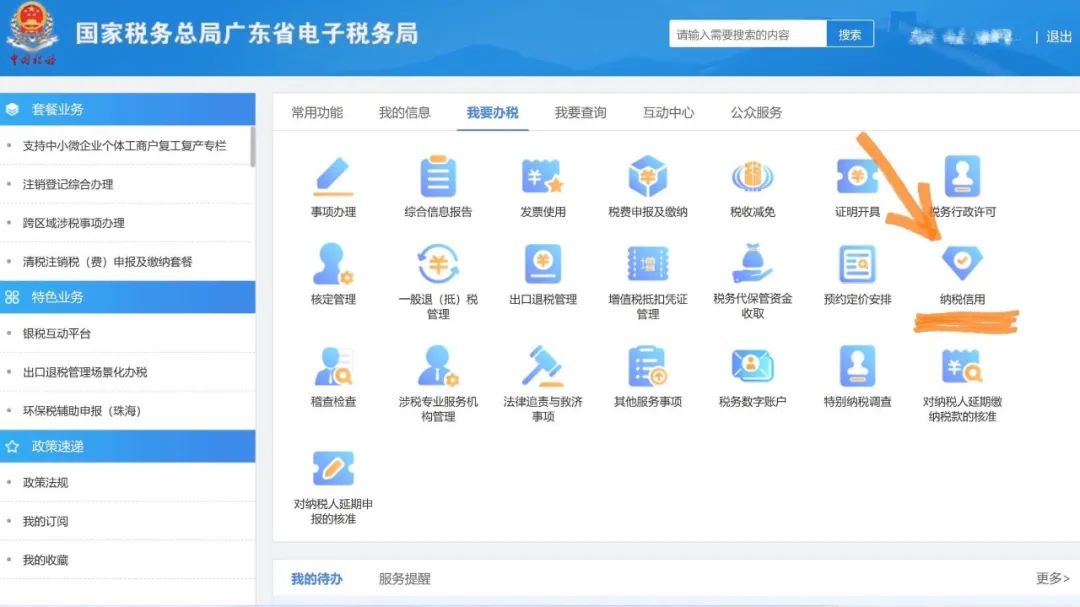Image resolution: width=1080 pixels, height=607 pixels.
Task: Open the 核定管理 person icon
Action: pyautogui.click(x=333, y=264)
